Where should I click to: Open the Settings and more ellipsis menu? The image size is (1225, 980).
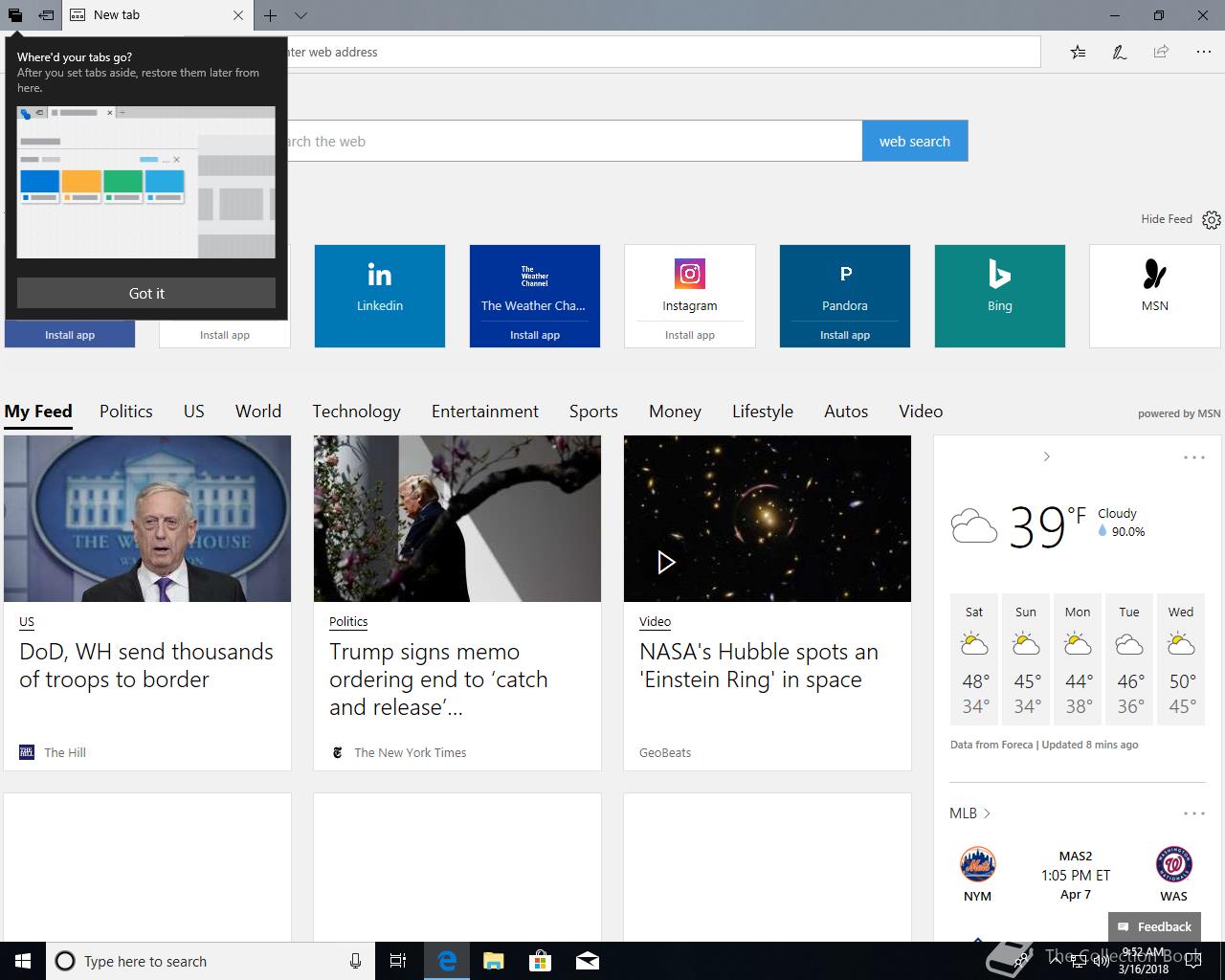tap(1203, 52)
